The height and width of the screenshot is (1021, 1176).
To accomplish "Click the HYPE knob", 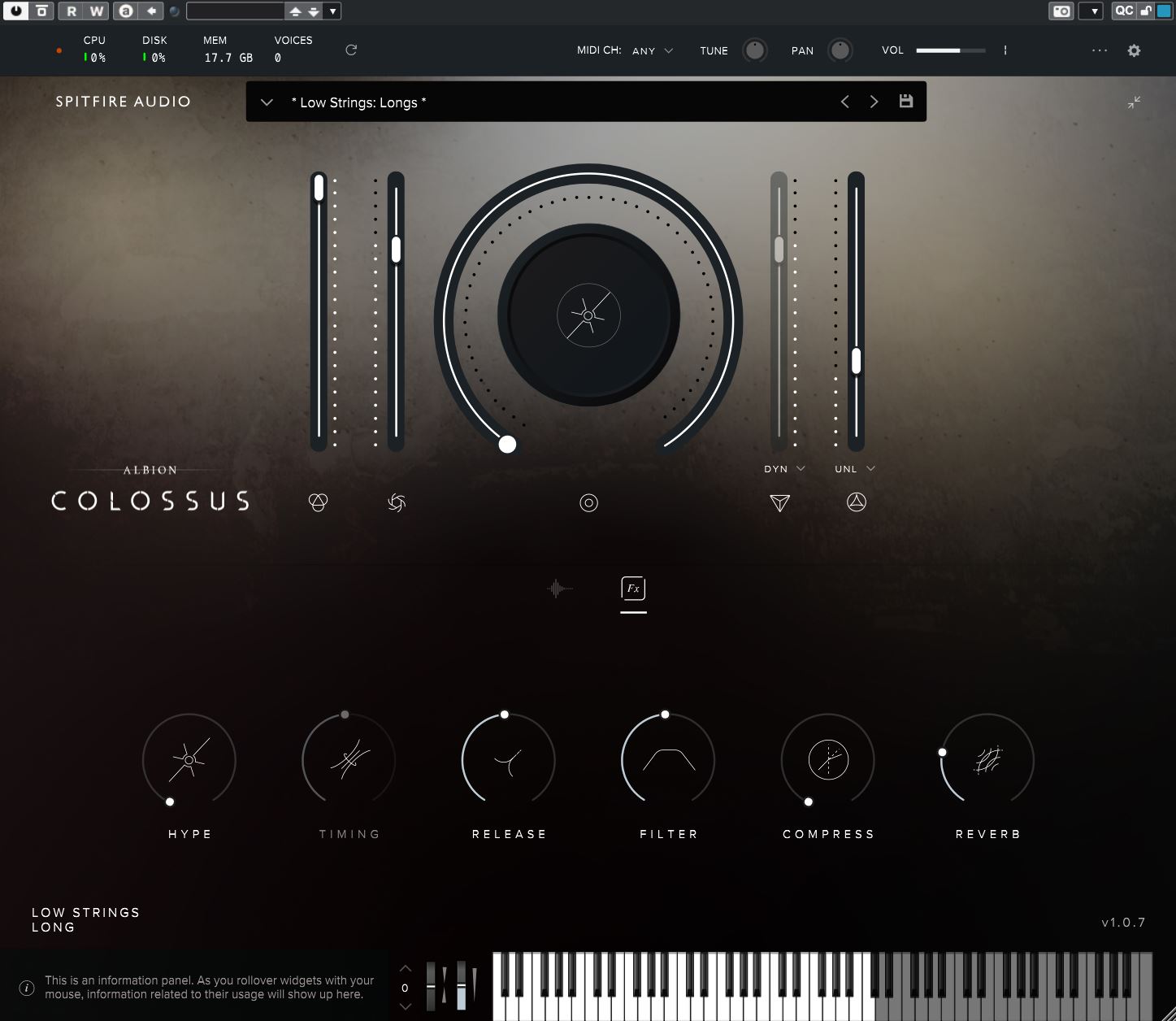I will (x=189, y=760).
